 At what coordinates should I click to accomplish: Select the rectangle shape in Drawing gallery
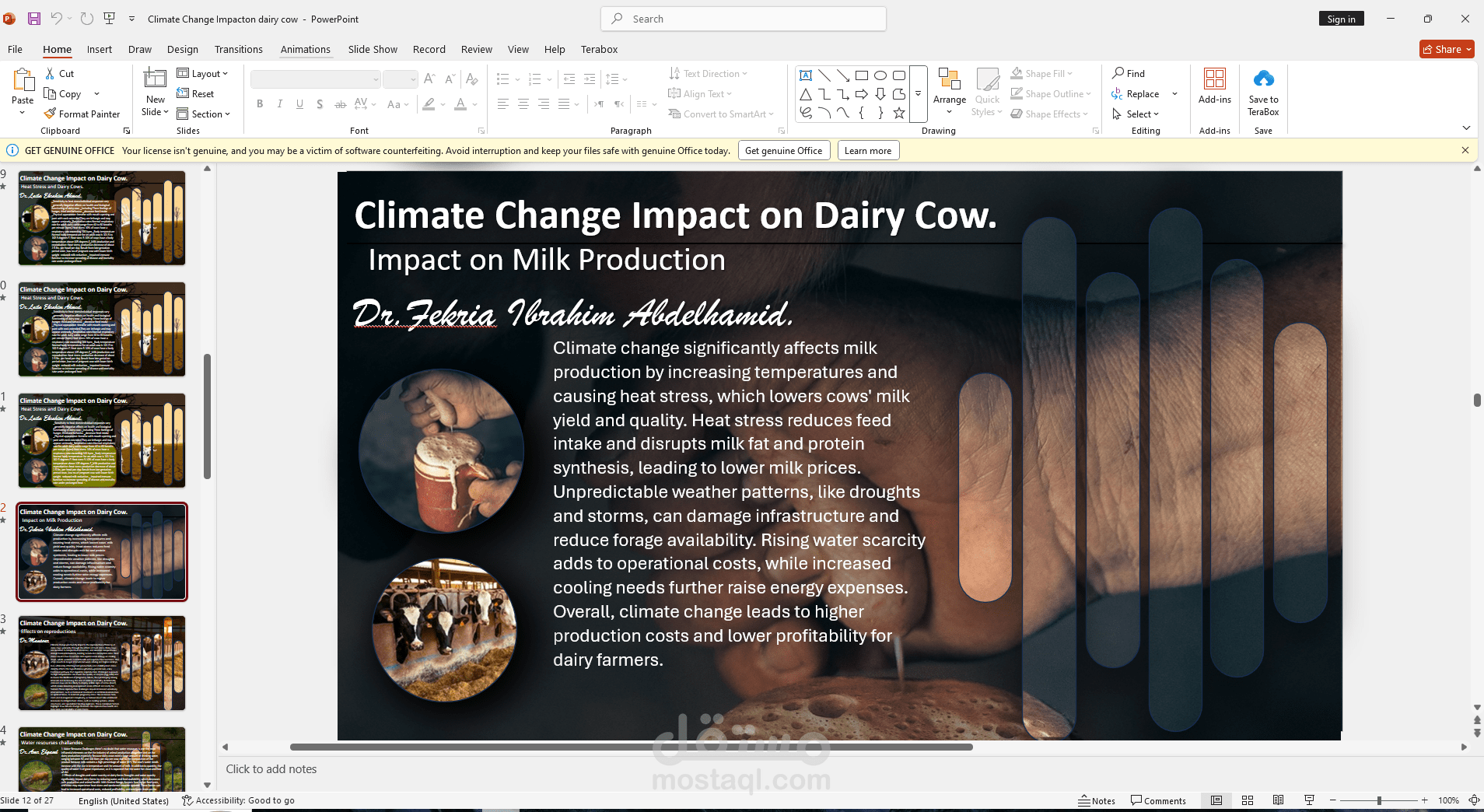click(x=862, y=75)
